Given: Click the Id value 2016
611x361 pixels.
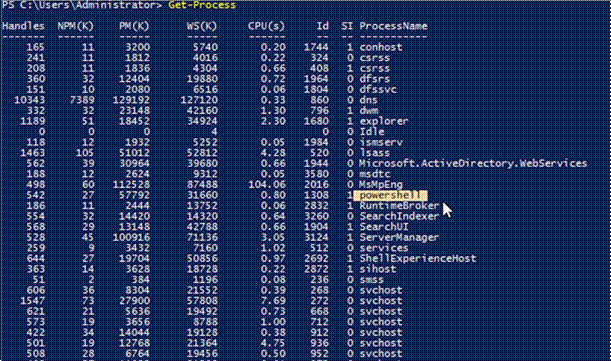Looking at the screenshot, I should click(316, 184).
